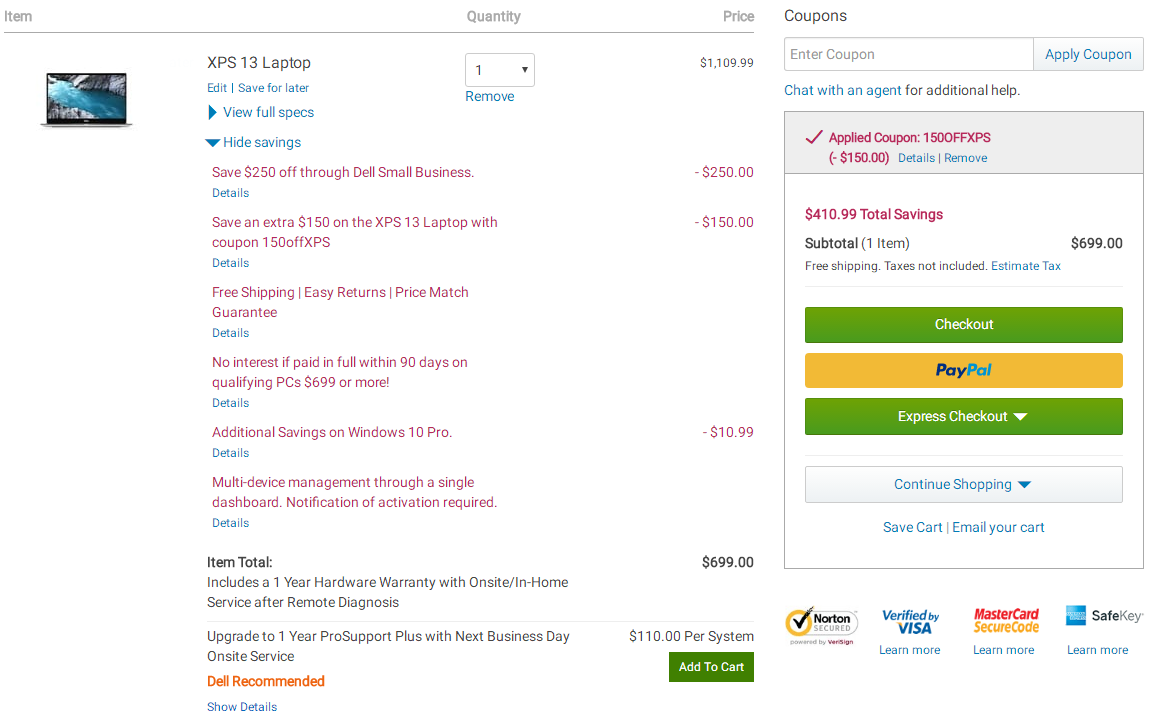Open the Continue Shopping dropdown

963,485
